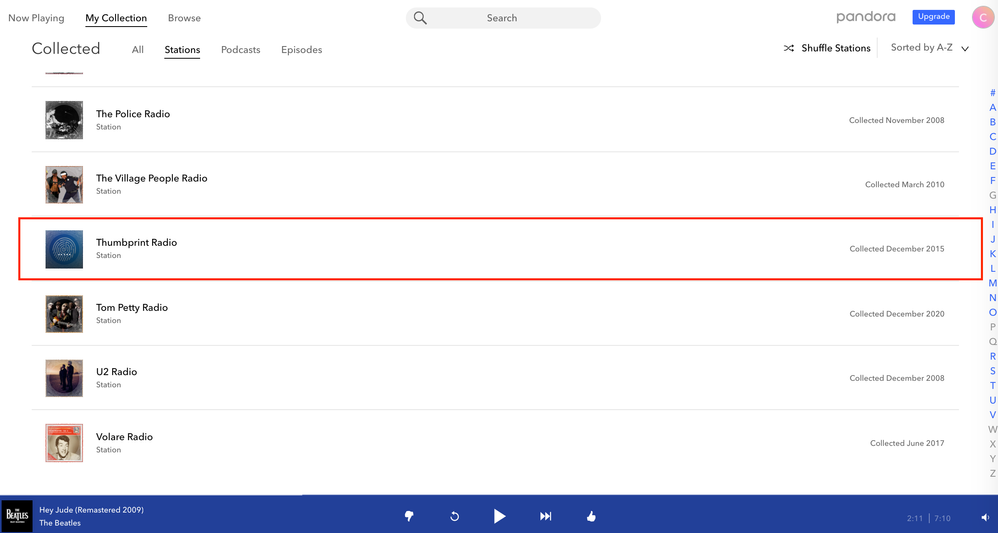Image resolution: width=998 pixels, height=533 pixels.
Task: Jump to letter S in alphabet index
Action: tap(992, 371)
